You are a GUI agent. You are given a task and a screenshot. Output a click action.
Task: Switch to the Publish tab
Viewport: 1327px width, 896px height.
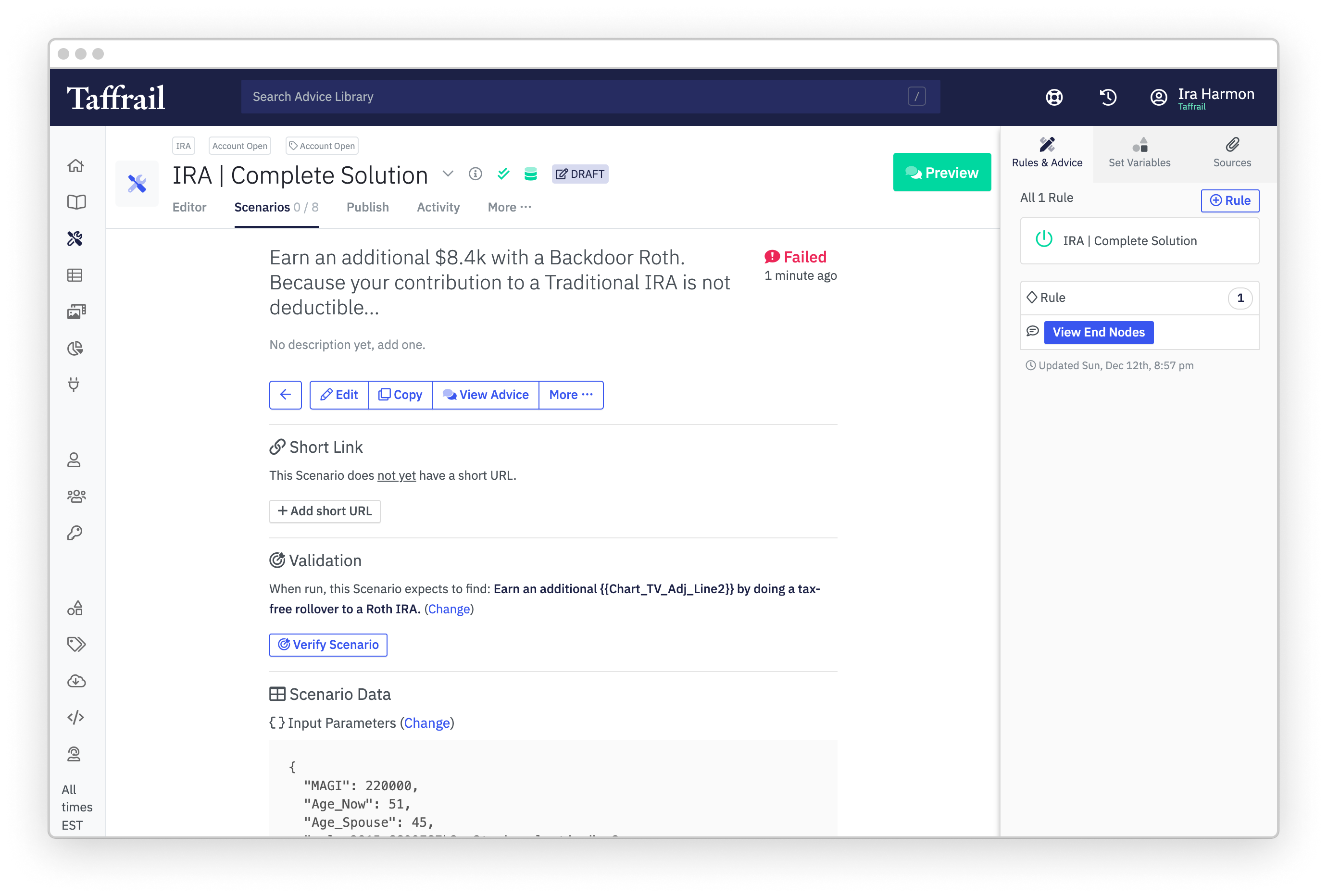click(x=367, y=208)
